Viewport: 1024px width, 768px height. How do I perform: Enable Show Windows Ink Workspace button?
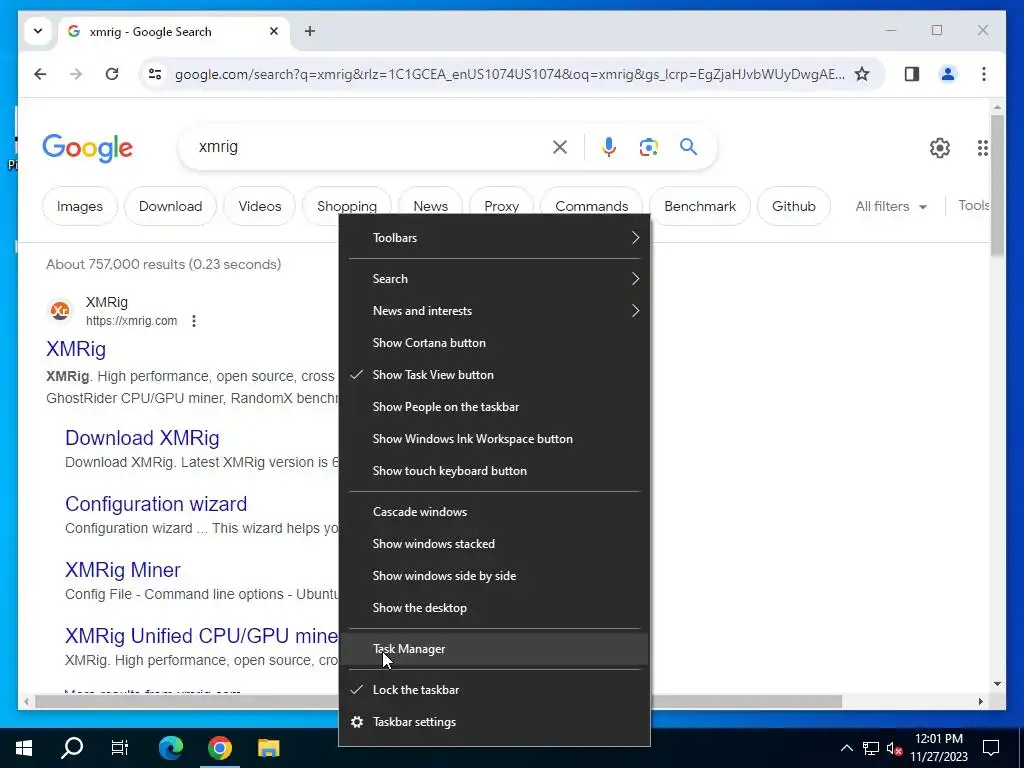[494, 439]
